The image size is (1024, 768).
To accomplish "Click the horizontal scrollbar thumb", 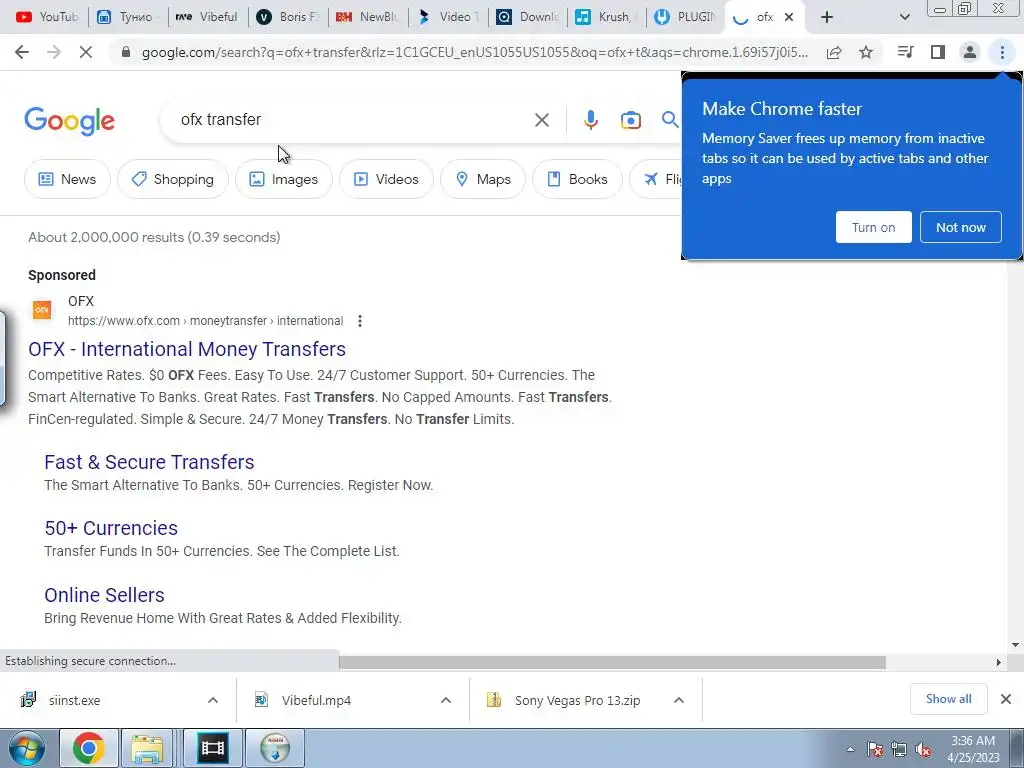I will pos(613,662).
